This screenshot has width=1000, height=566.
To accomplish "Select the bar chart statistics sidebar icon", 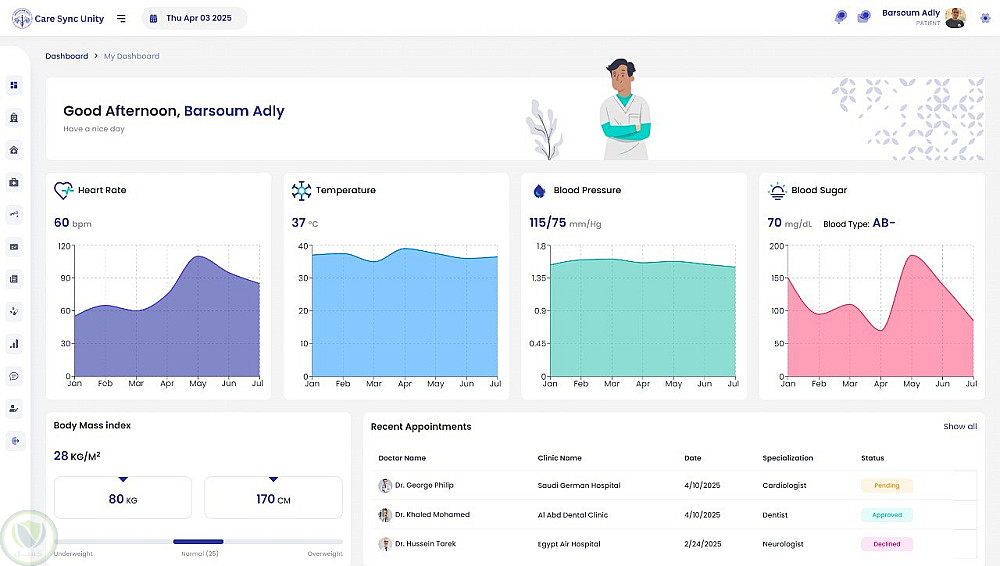I will coord(14,344).
